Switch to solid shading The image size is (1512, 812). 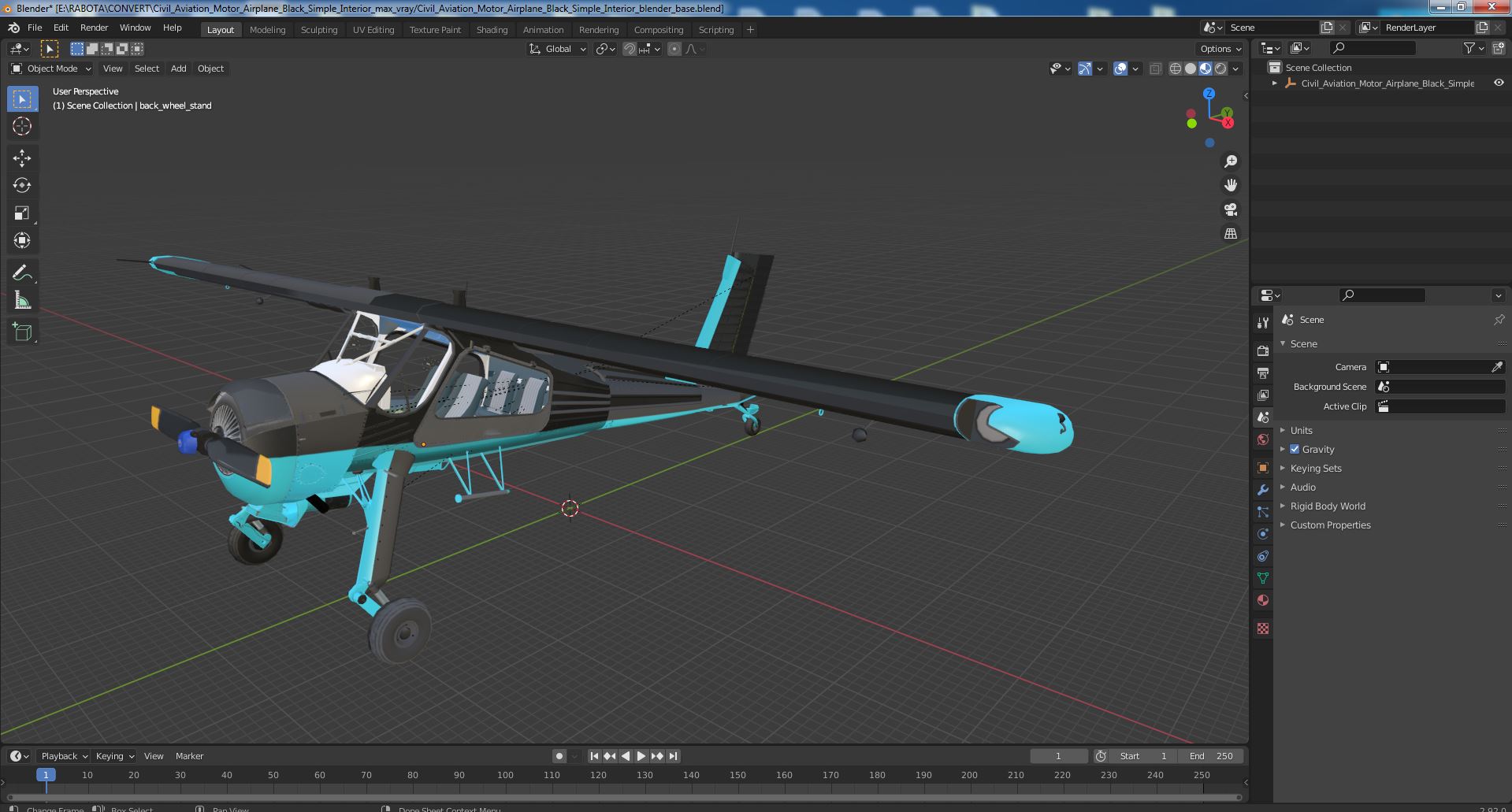point(1191,69)
